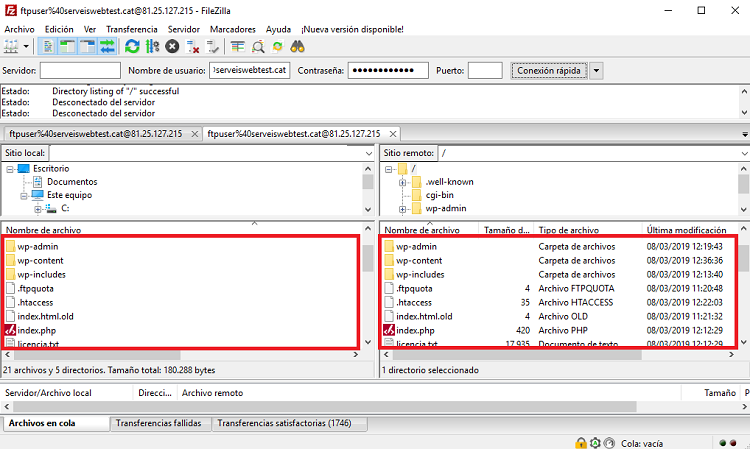
Task: Expand the wp-admin remote tree node
Action: click(402, 209)
